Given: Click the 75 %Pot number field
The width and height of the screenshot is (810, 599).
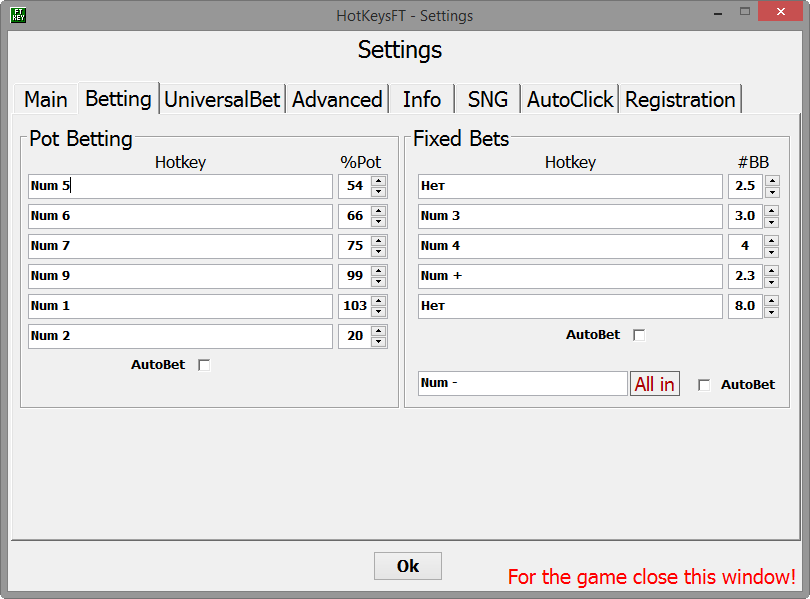Looking at the screenshot, I should coord(354,246).
